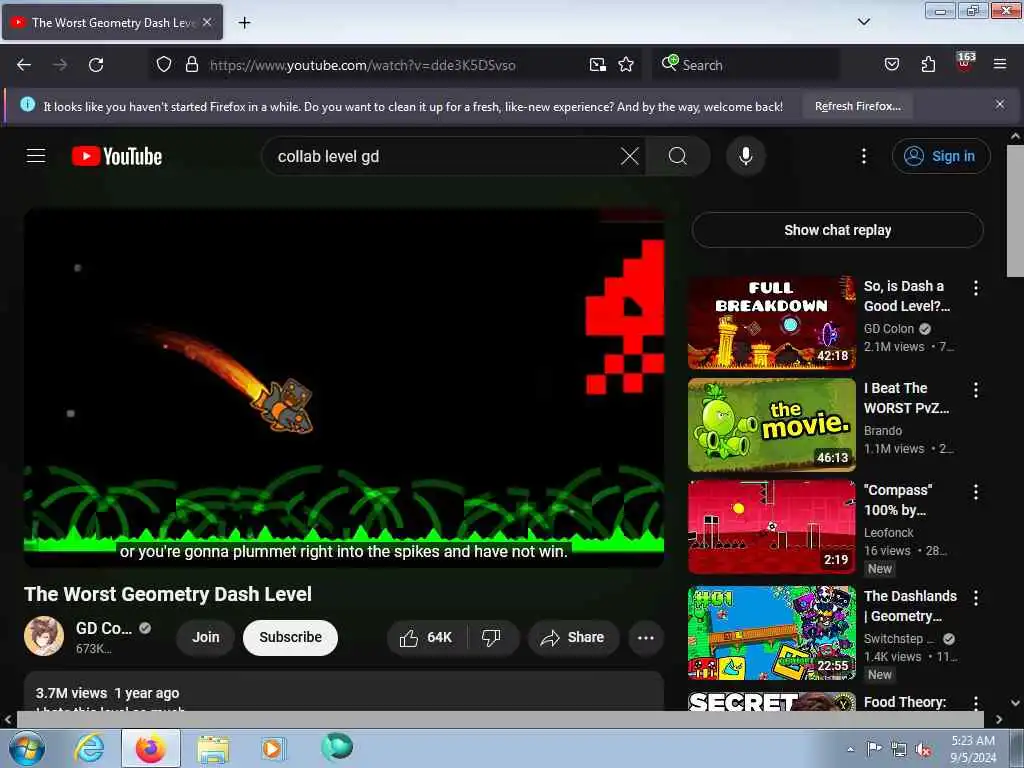This screenshot has height=768, width=1024.
Task: Go to the YouTube home logo
Action: (x=117, y=156)
